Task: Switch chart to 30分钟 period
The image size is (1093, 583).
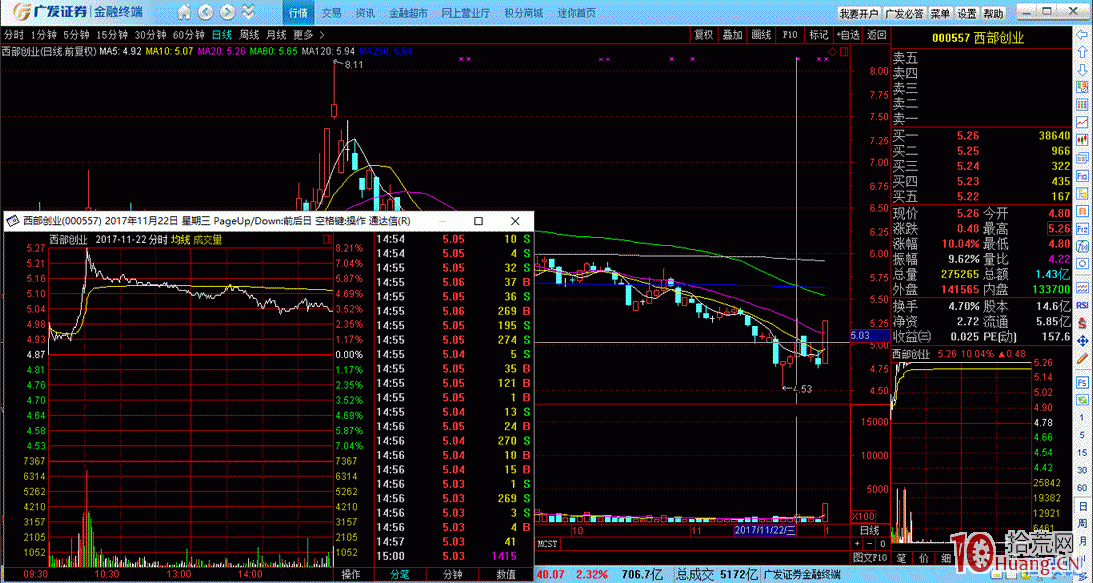Action: 150,34
